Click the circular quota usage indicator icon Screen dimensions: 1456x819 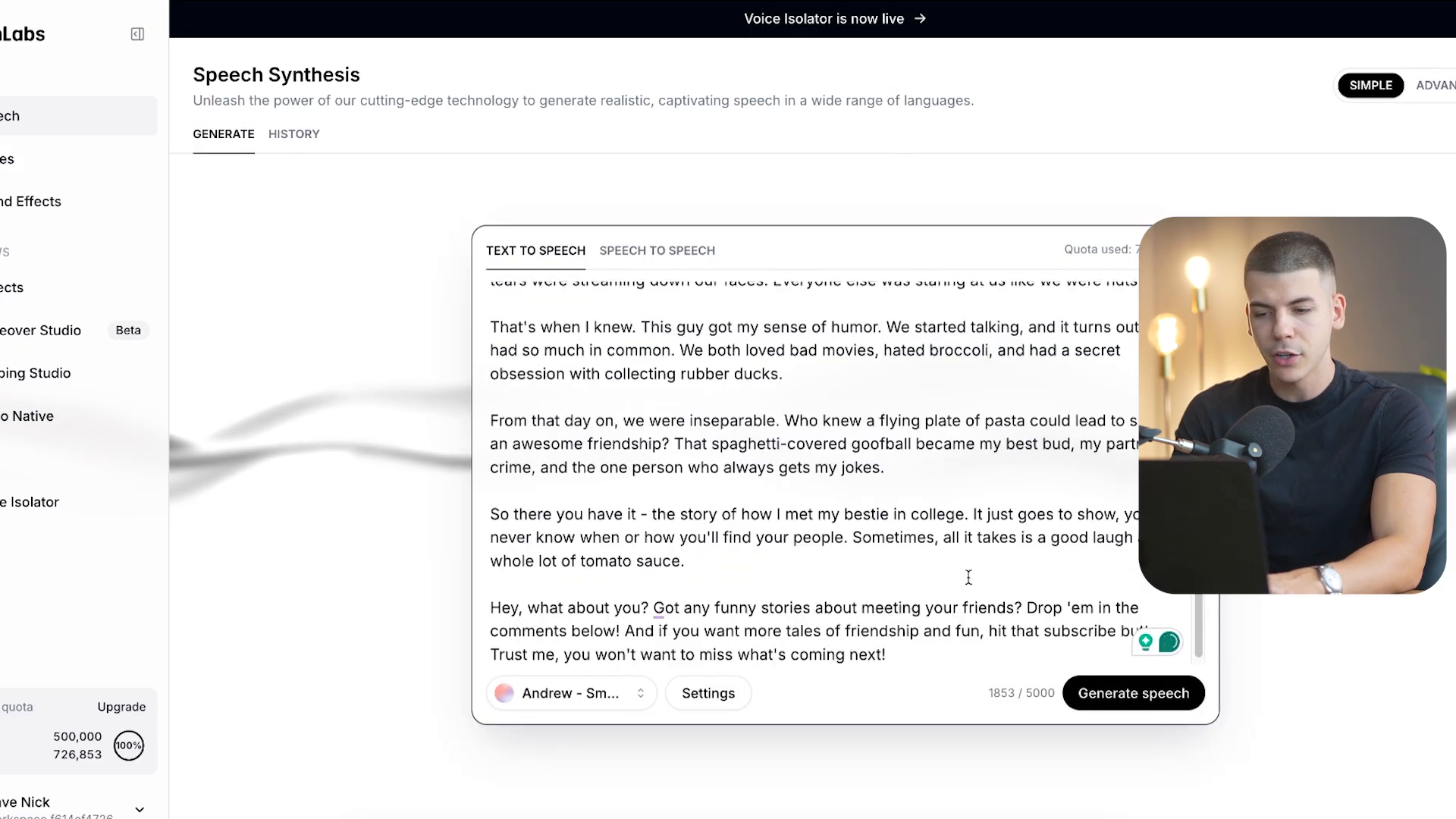pos(128,745)
